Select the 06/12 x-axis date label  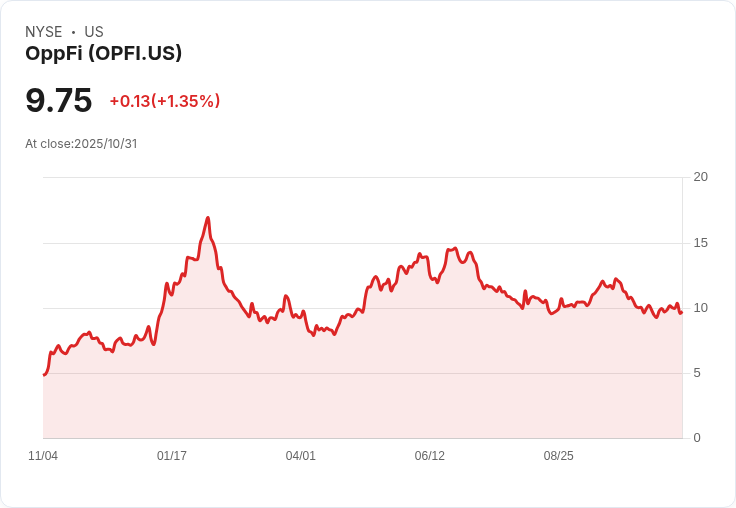[x=429, y=455]
